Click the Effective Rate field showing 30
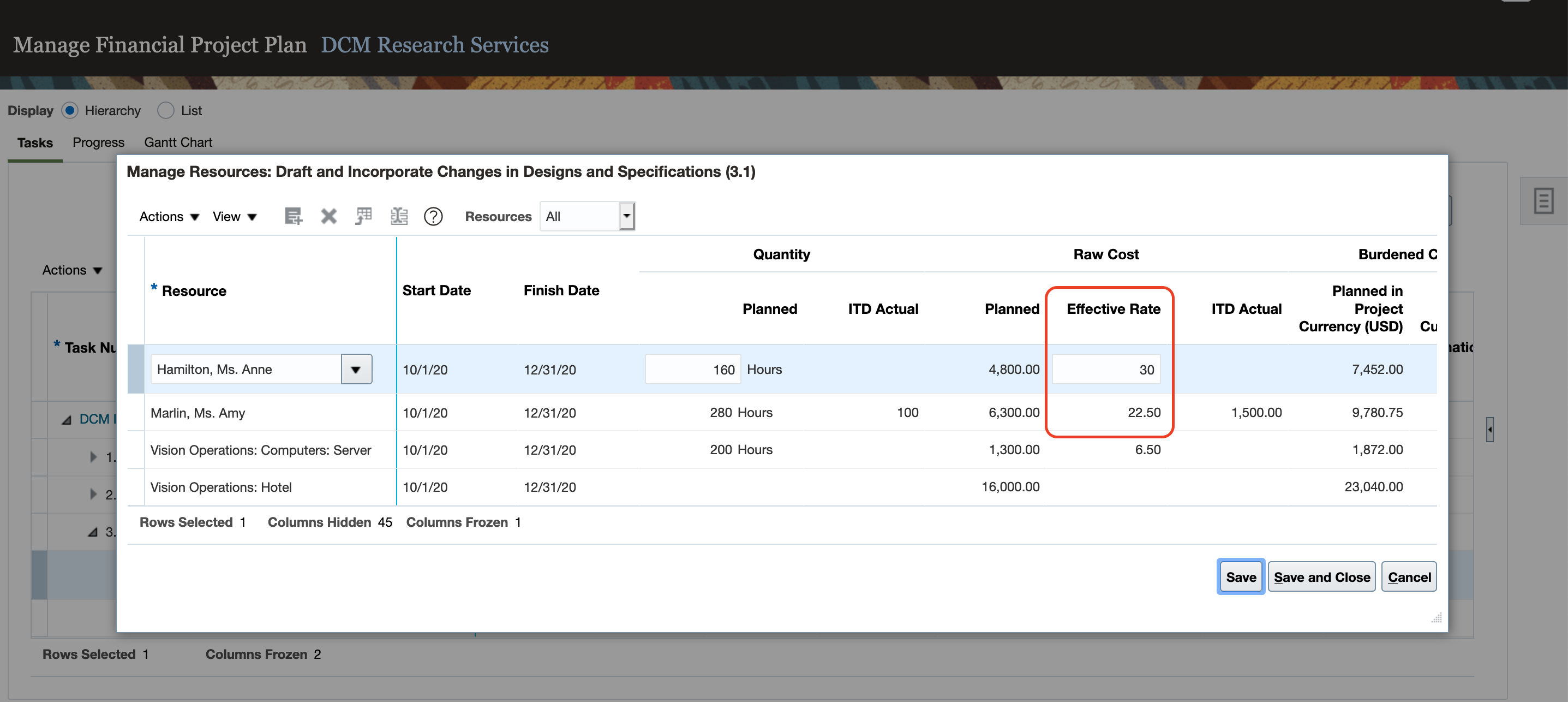The width and height of the screenshot is (1568, 702). (1105, 370)
